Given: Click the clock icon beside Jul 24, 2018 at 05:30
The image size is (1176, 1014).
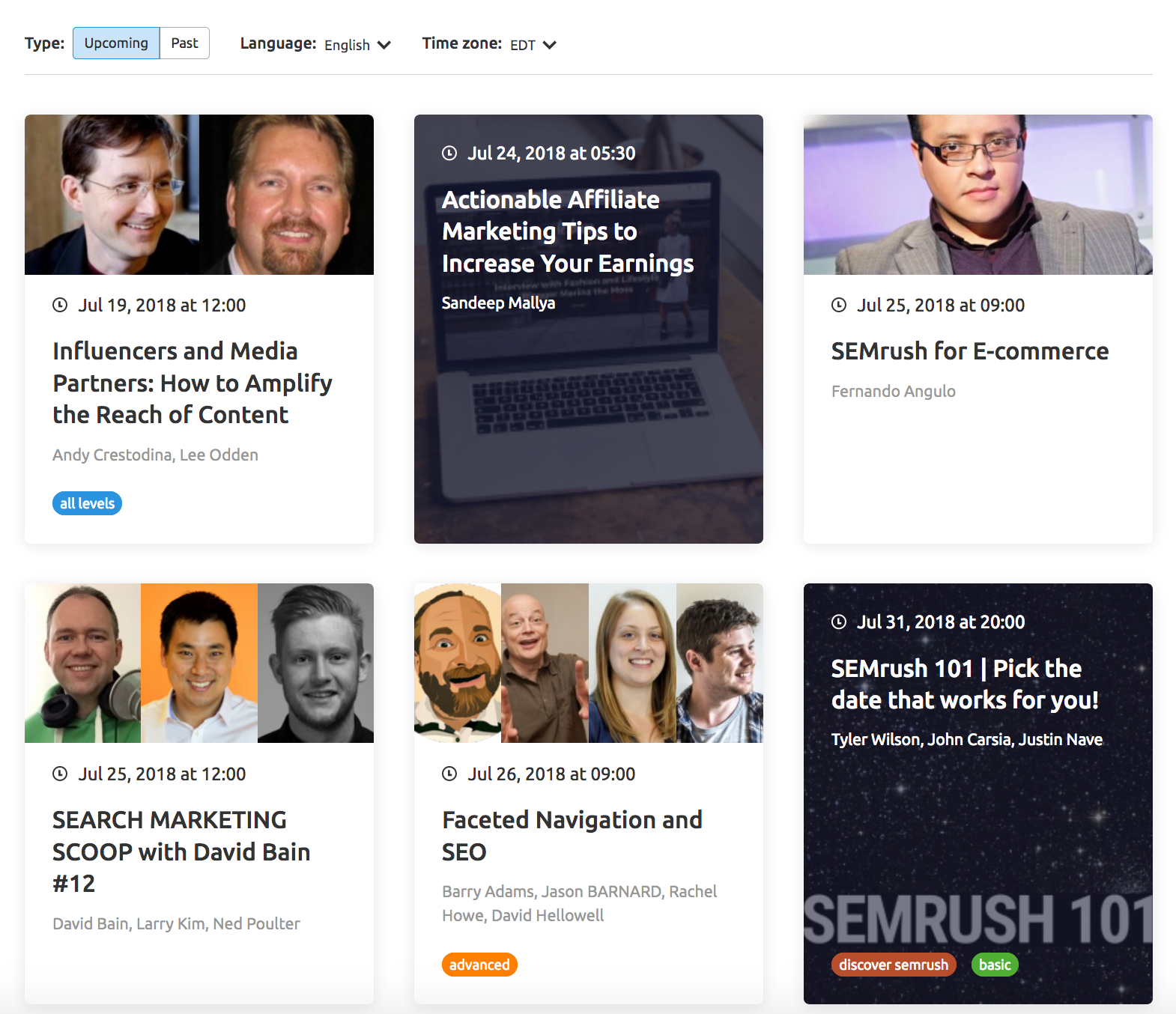Looking at the screenshot, I should (449, 154).
